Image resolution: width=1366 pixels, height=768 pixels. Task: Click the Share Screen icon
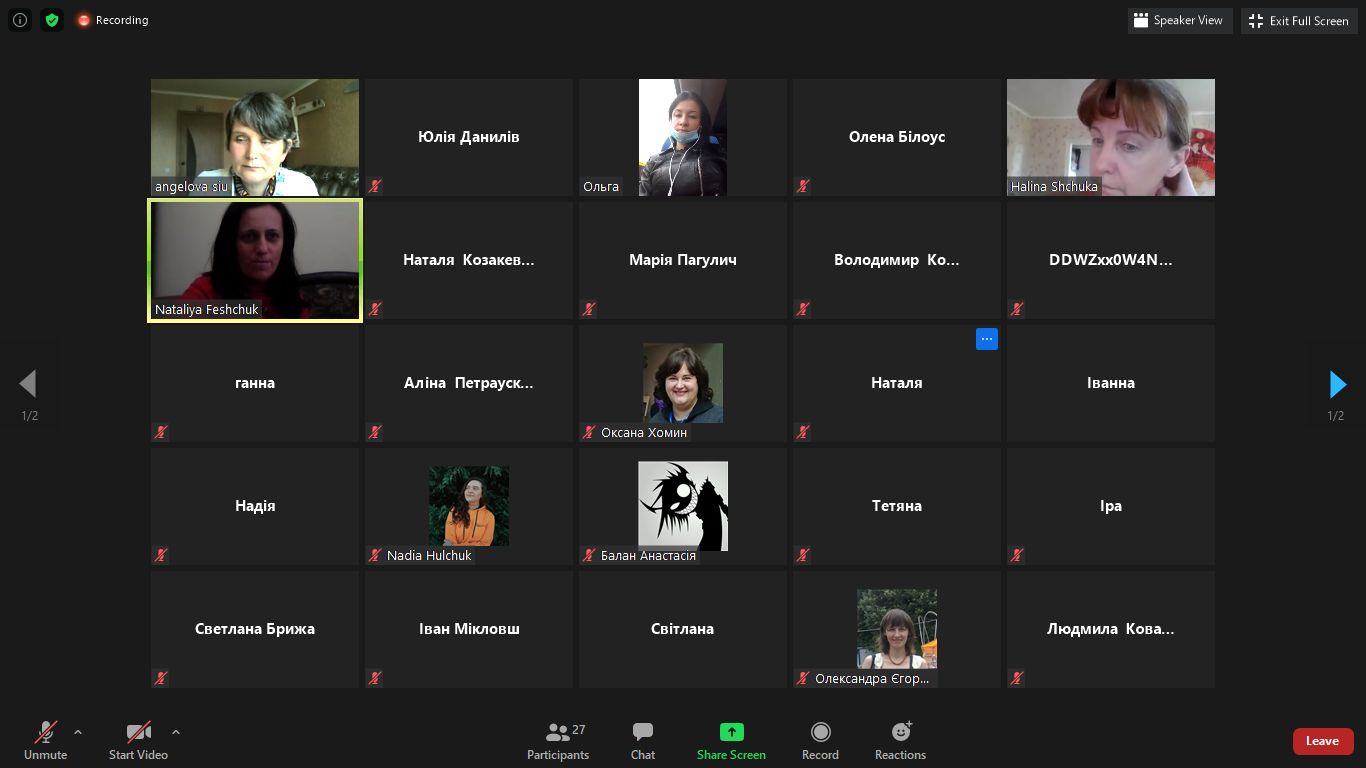click(x=731, y=733)
